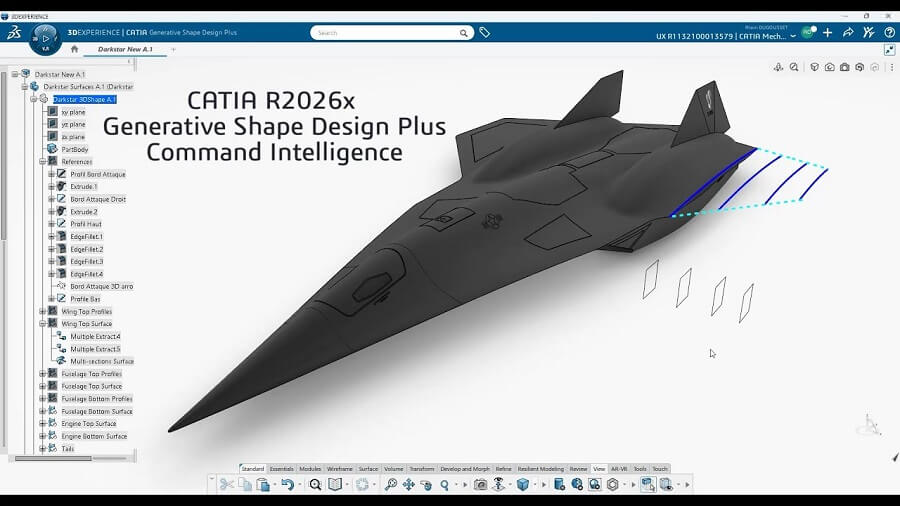
Task: Click the cube icon in the top-right viewer tools
Action: click(814, 67)
